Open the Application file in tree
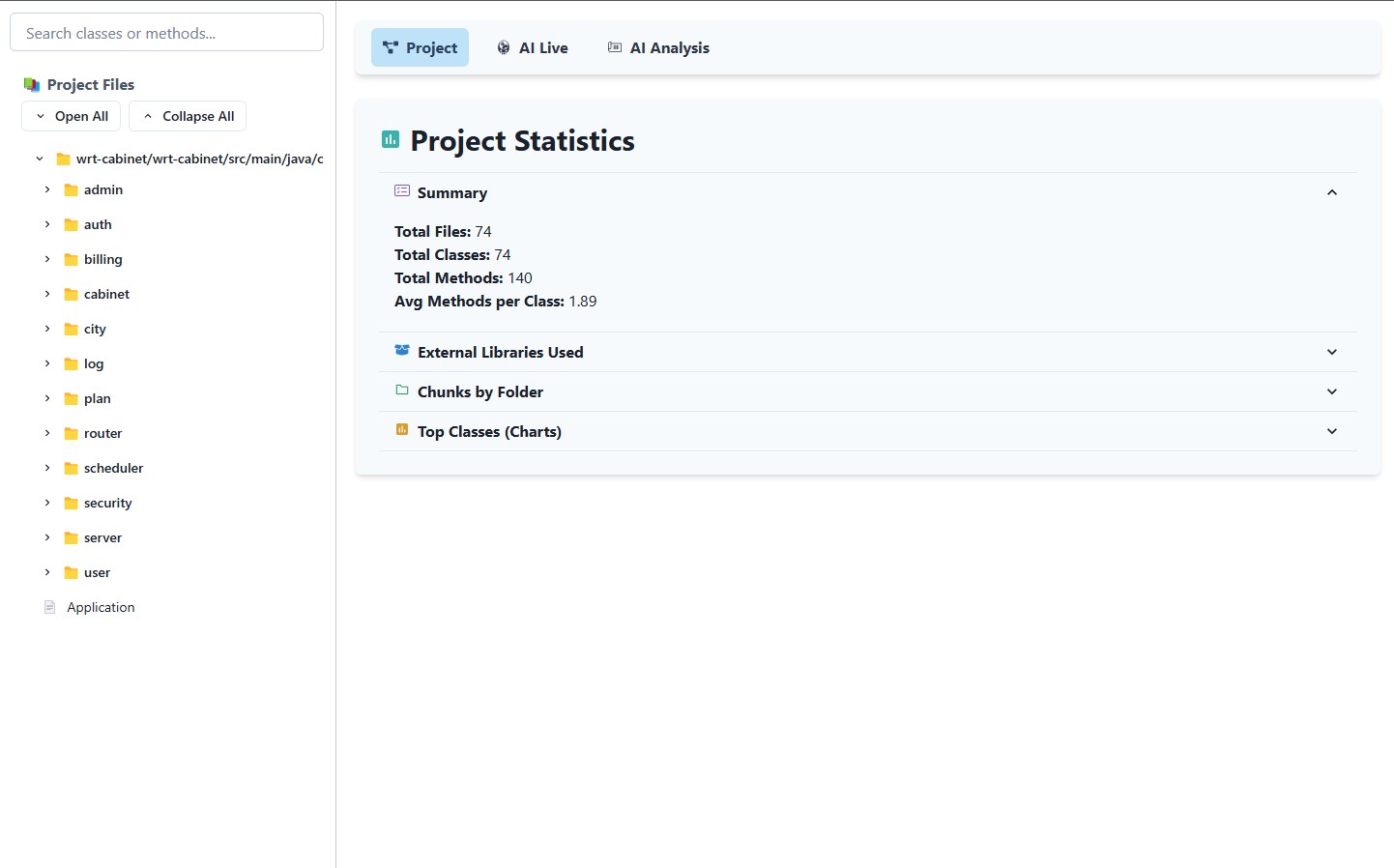The image size is (1394, 868). 101,607
